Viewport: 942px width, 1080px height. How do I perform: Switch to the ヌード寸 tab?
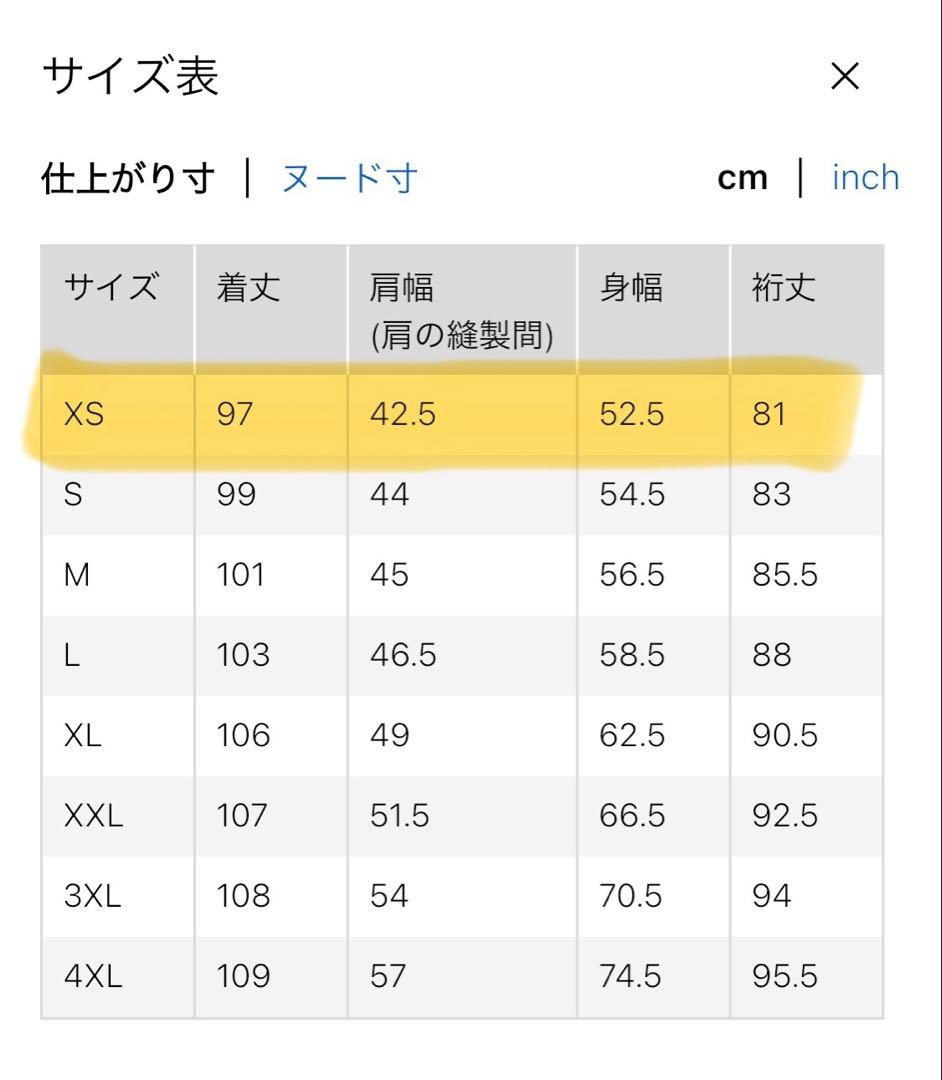[x=349, y=179]
